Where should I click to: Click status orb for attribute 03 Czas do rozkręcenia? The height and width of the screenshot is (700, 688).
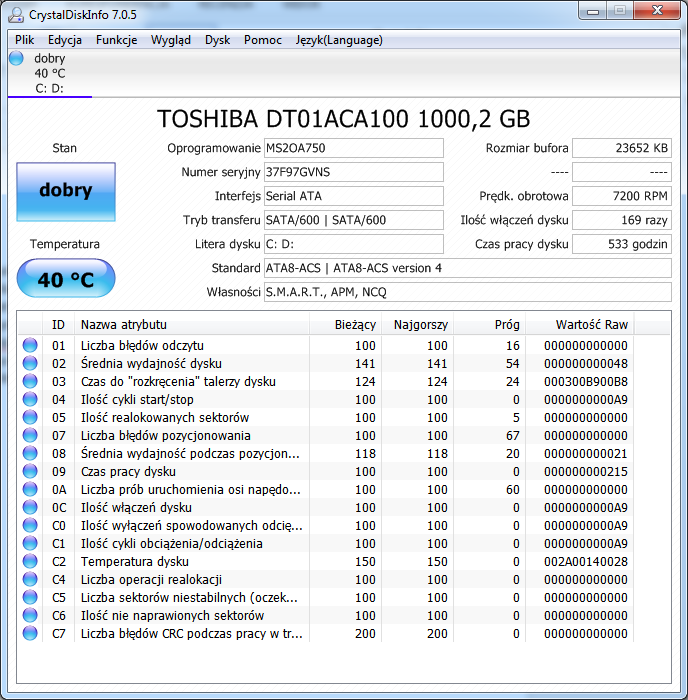(x=30, y=381)
